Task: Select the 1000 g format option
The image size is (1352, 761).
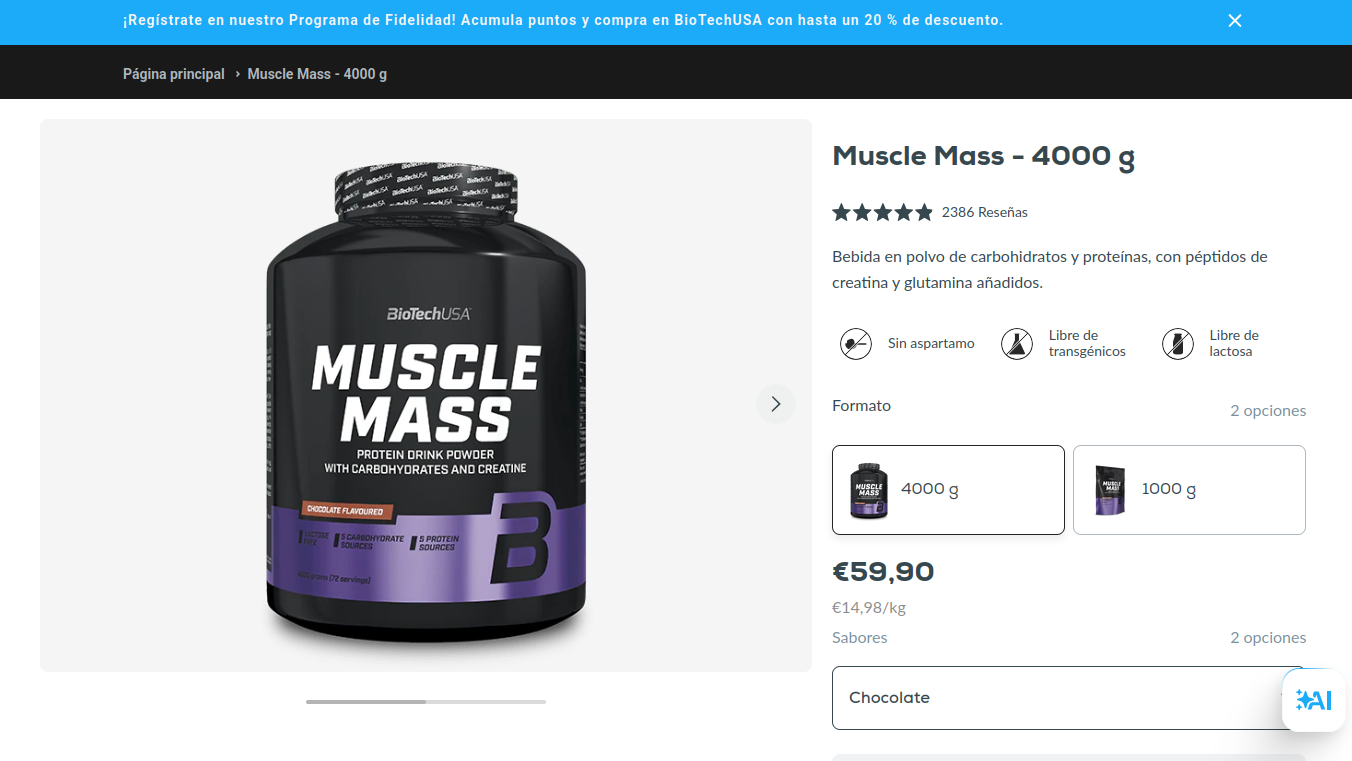Action: pyautogui.click(x=1189, y=490)
